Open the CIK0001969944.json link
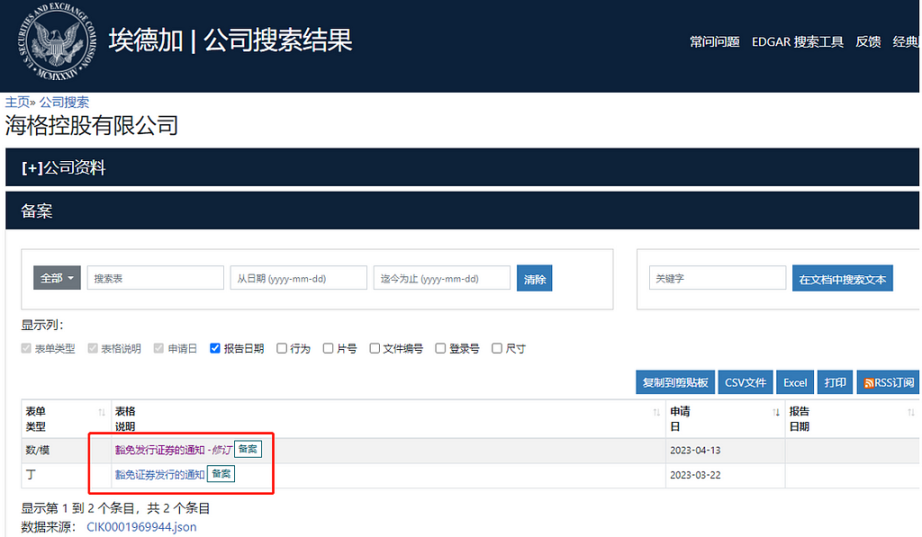922x537 pixels. pyautogui.click(x=141, y=527)
